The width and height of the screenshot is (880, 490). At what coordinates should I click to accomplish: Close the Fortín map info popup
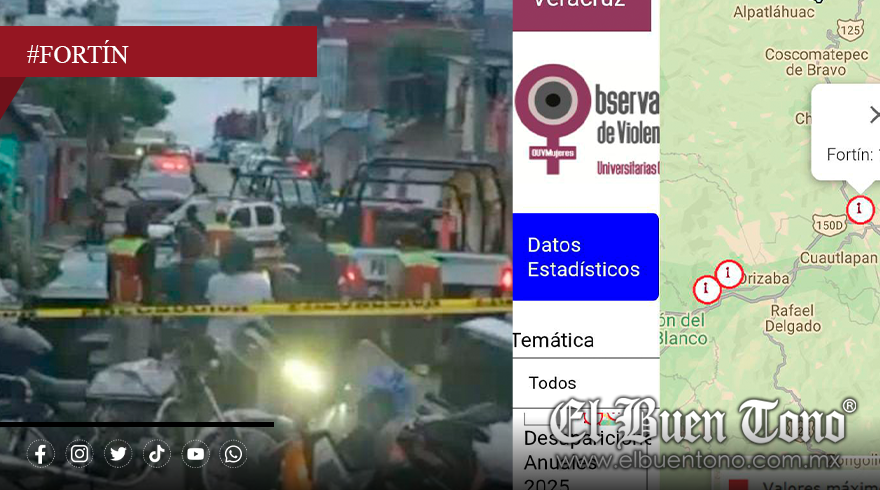tap(873, 115)
